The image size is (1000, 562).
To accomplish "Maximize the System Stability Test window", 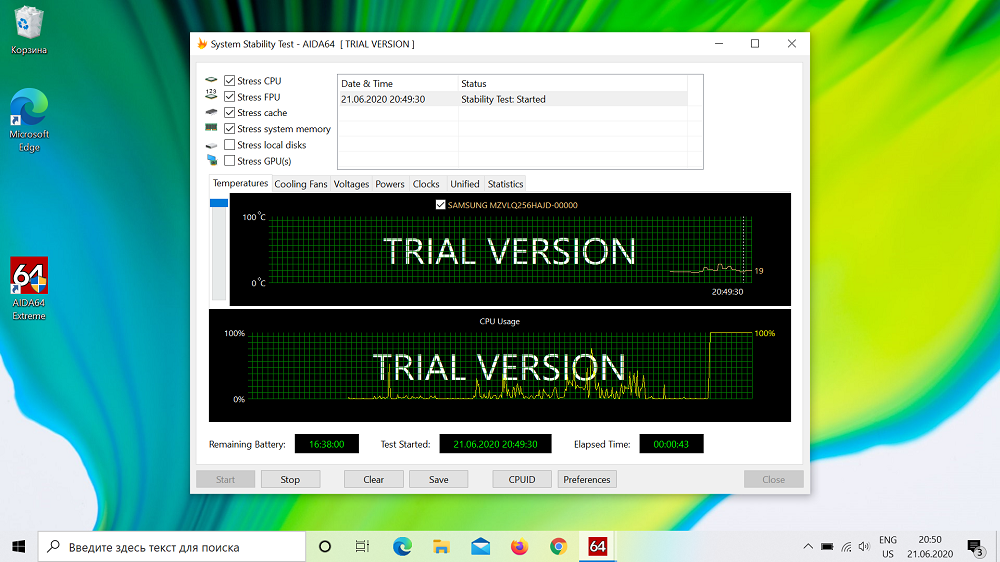I will point(755,43).
